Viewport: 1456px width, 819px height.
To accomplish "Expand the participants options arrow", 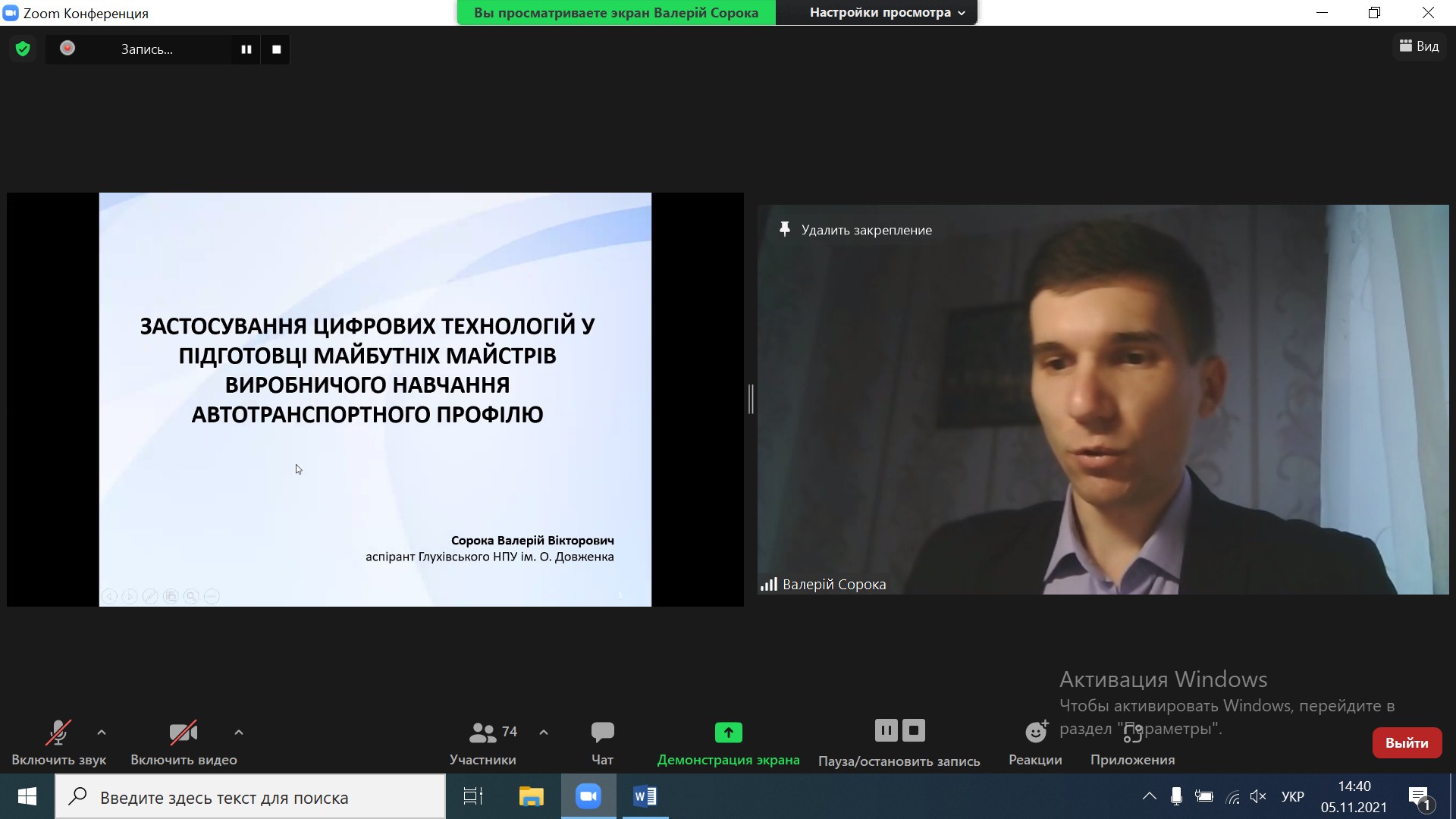I will pos(544,733).
